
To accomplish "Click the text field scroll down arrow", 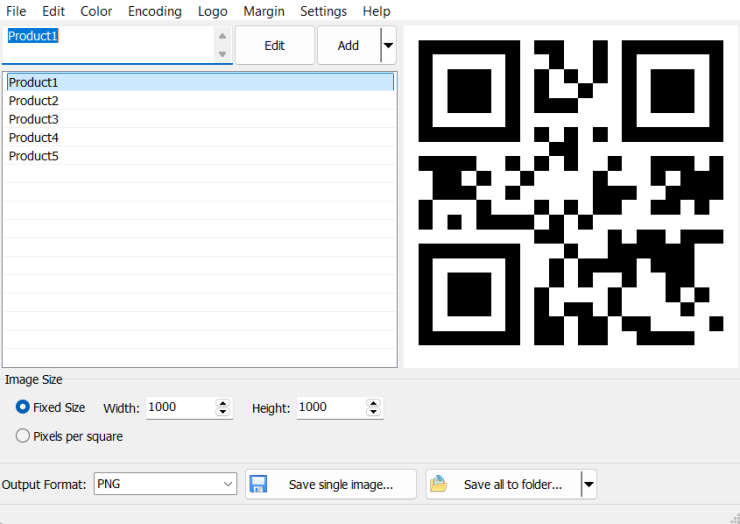I will pyautogui.click(x=222, y=54).
